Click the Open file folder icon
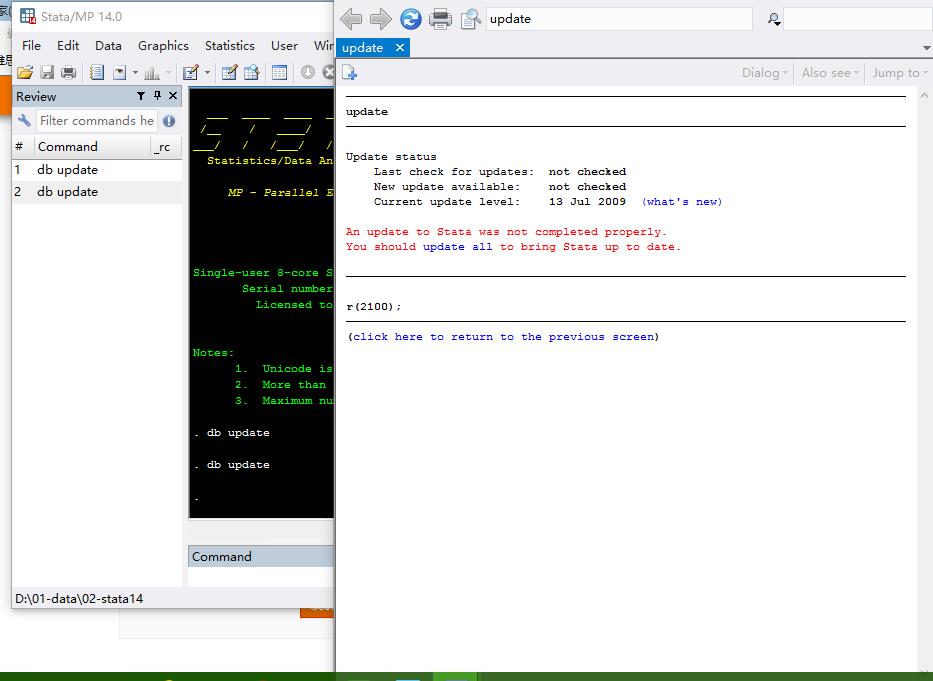 25,72
